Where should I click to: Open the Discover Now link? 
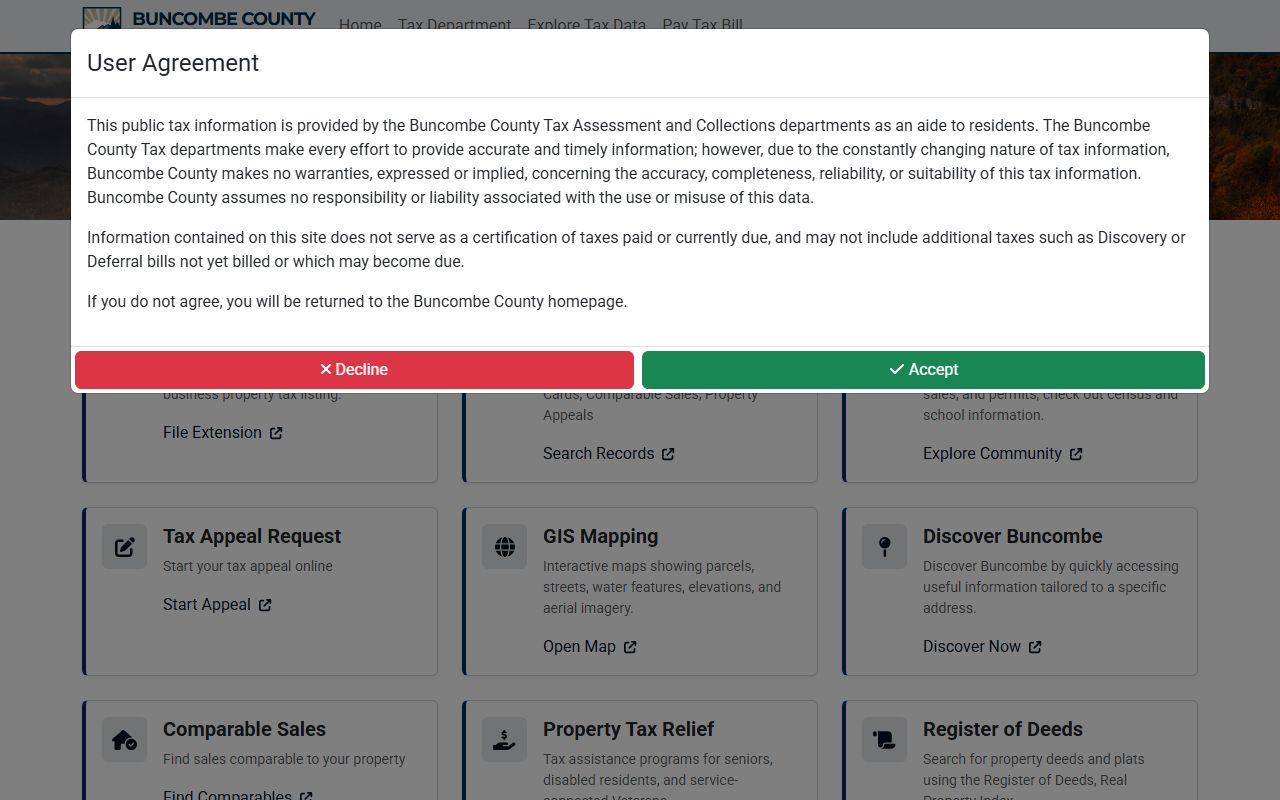pos(972,646)
